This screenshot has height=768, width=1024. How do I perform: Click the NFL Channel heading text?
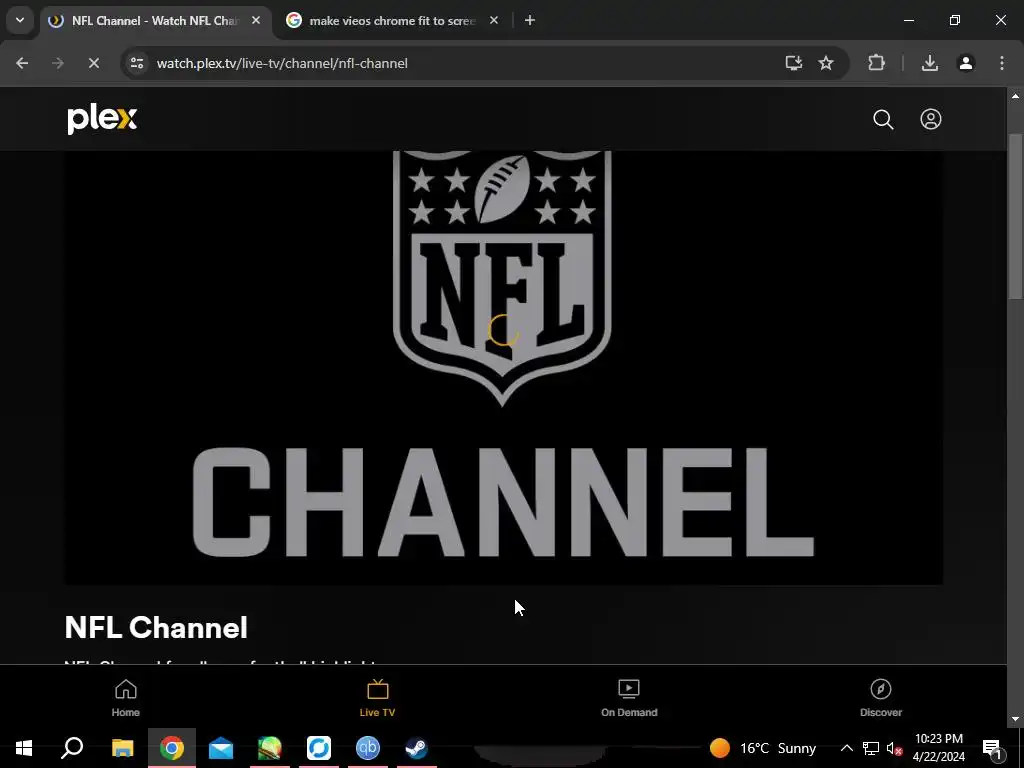point(156,628)
